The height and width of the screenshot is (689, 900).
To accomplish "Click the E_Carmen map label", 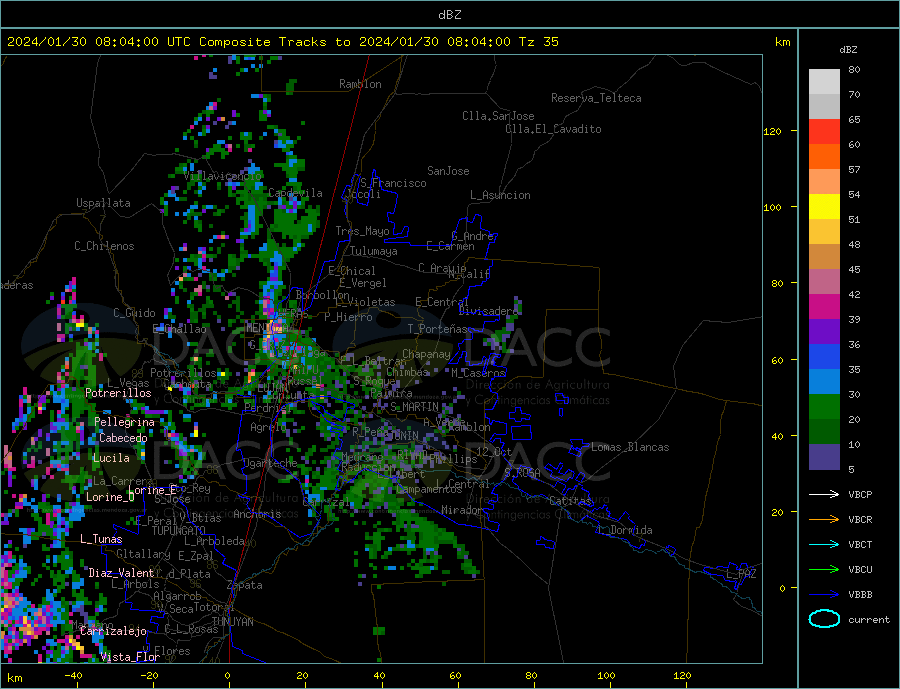I will (x=450, y=246).
